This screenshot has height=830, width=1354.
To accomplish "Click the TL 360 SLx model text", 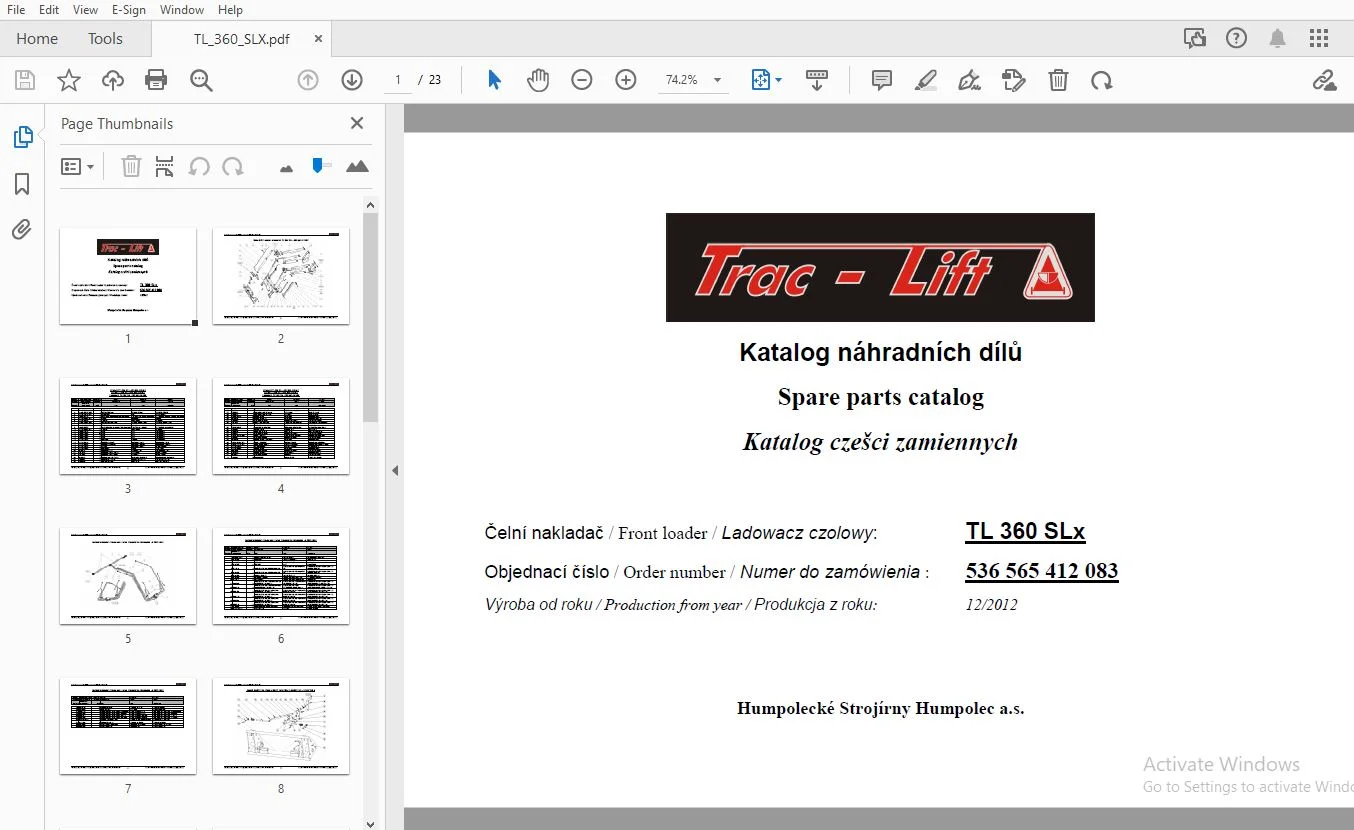I will tap(1025, 531).
